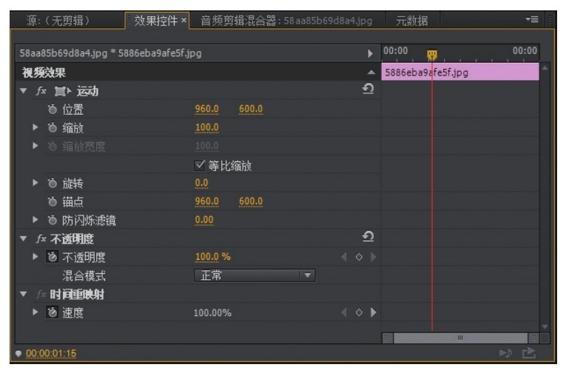Add keyframe for 速度
This screenshot has width=566, height=373.
[x=359, y=312]
